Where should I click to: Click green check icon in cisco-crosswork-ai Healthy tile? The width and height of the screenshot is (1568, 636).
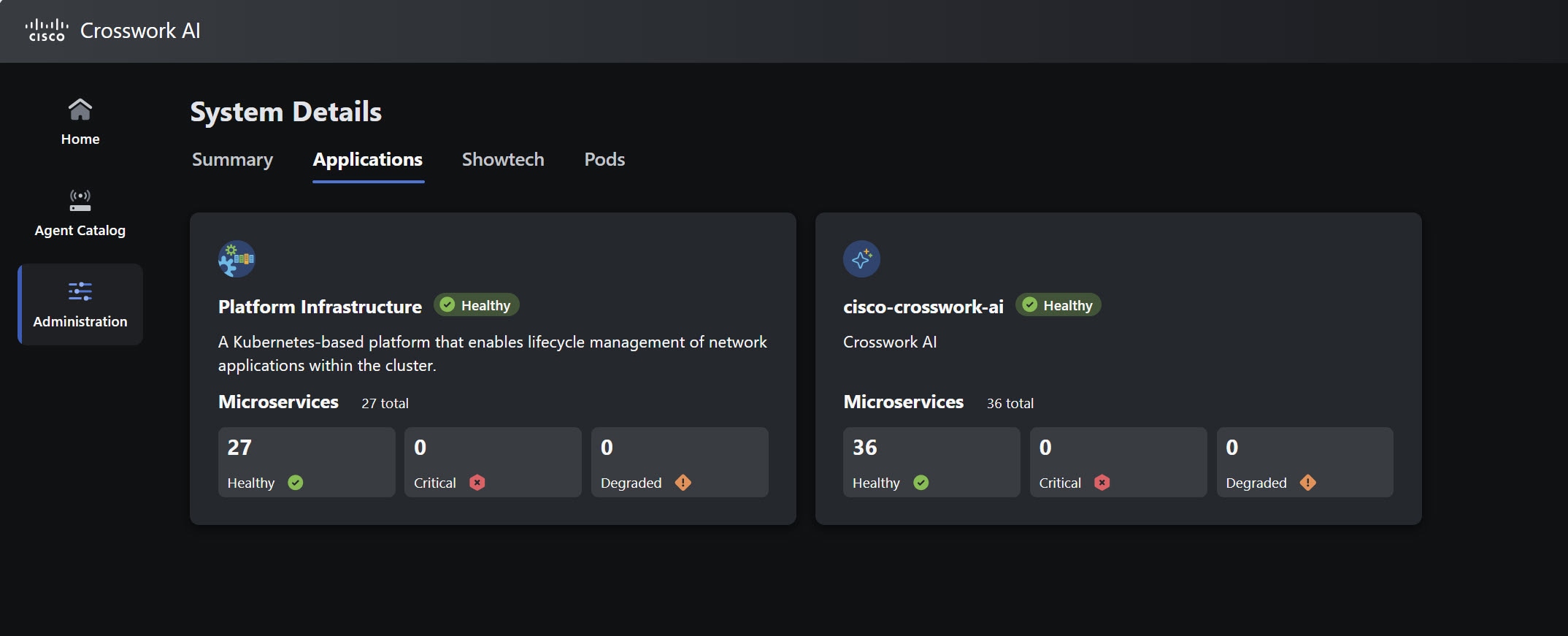tap(921, 483)
